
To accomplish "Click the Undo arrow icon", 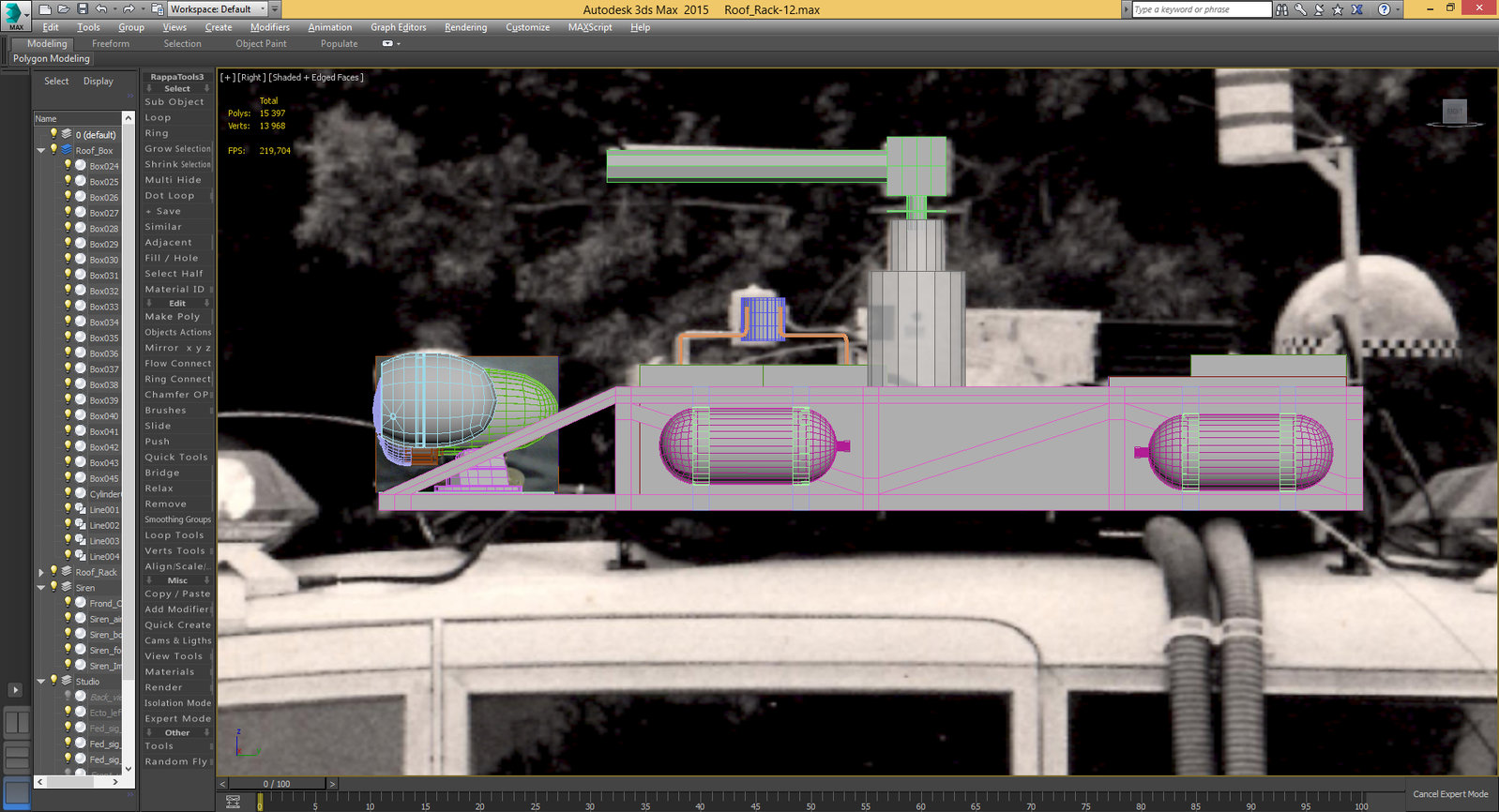I will coord(102,9).
